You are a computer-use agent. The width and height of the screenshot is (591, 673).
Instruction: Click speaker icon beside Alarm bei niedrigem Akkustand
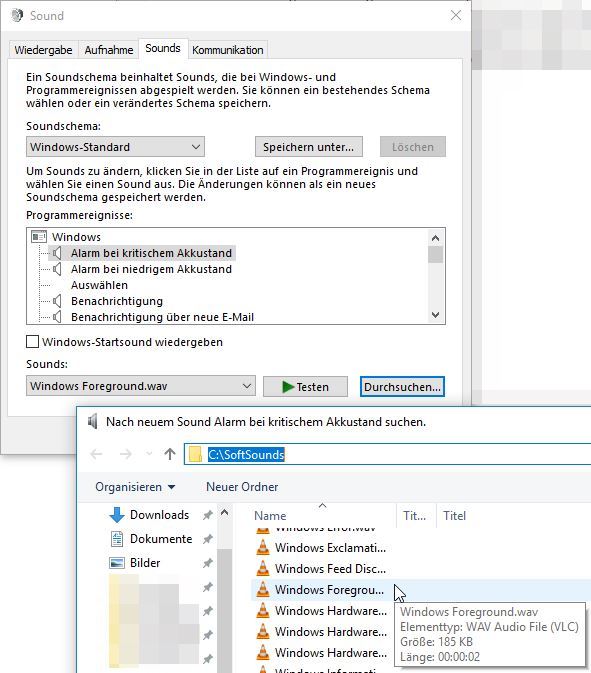click(x=57, y=269)
